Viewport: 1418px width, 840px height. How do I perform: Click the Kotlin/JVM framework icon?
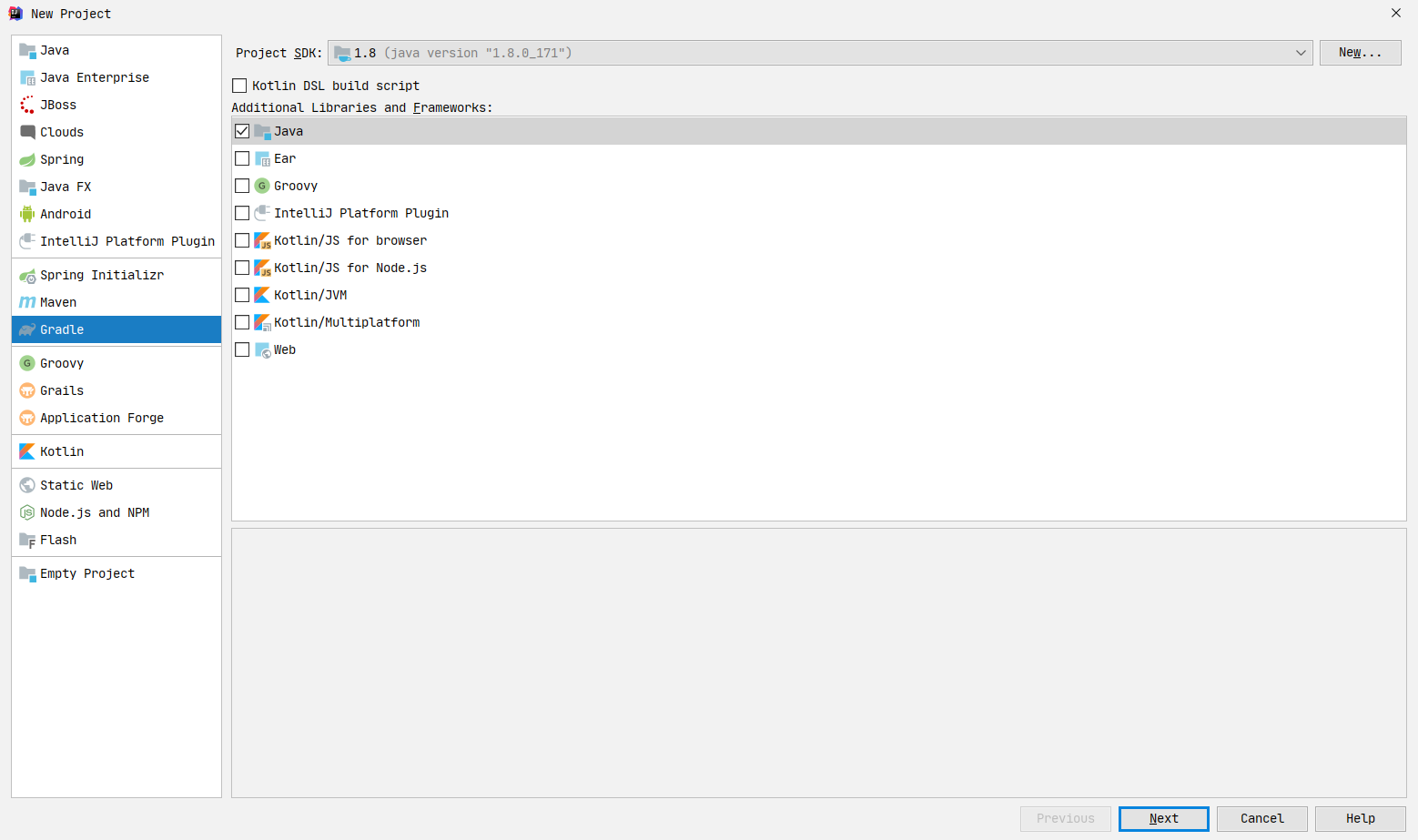(262, 295)
